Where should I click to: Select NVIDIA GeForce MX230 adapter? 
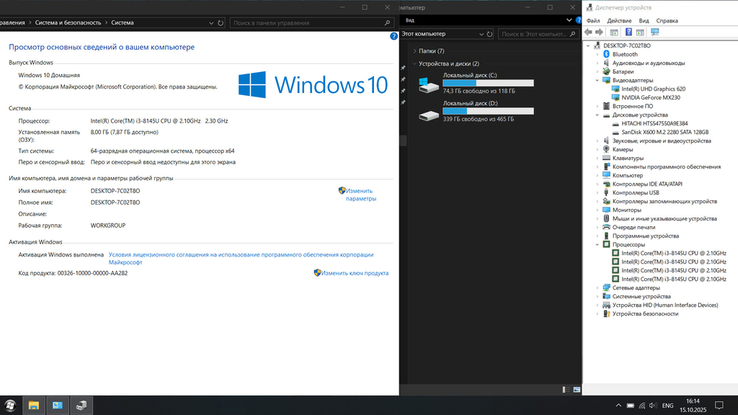650,97
